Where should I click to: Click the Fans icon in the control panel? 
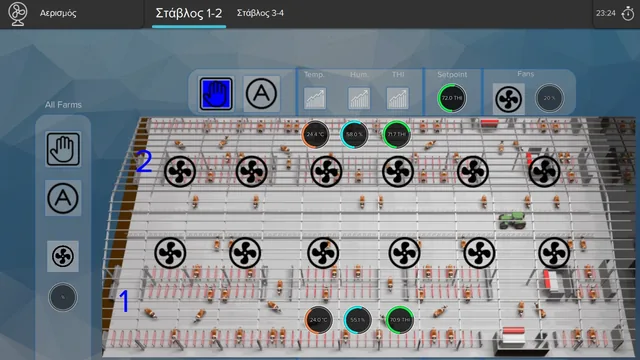click(509, 99)
